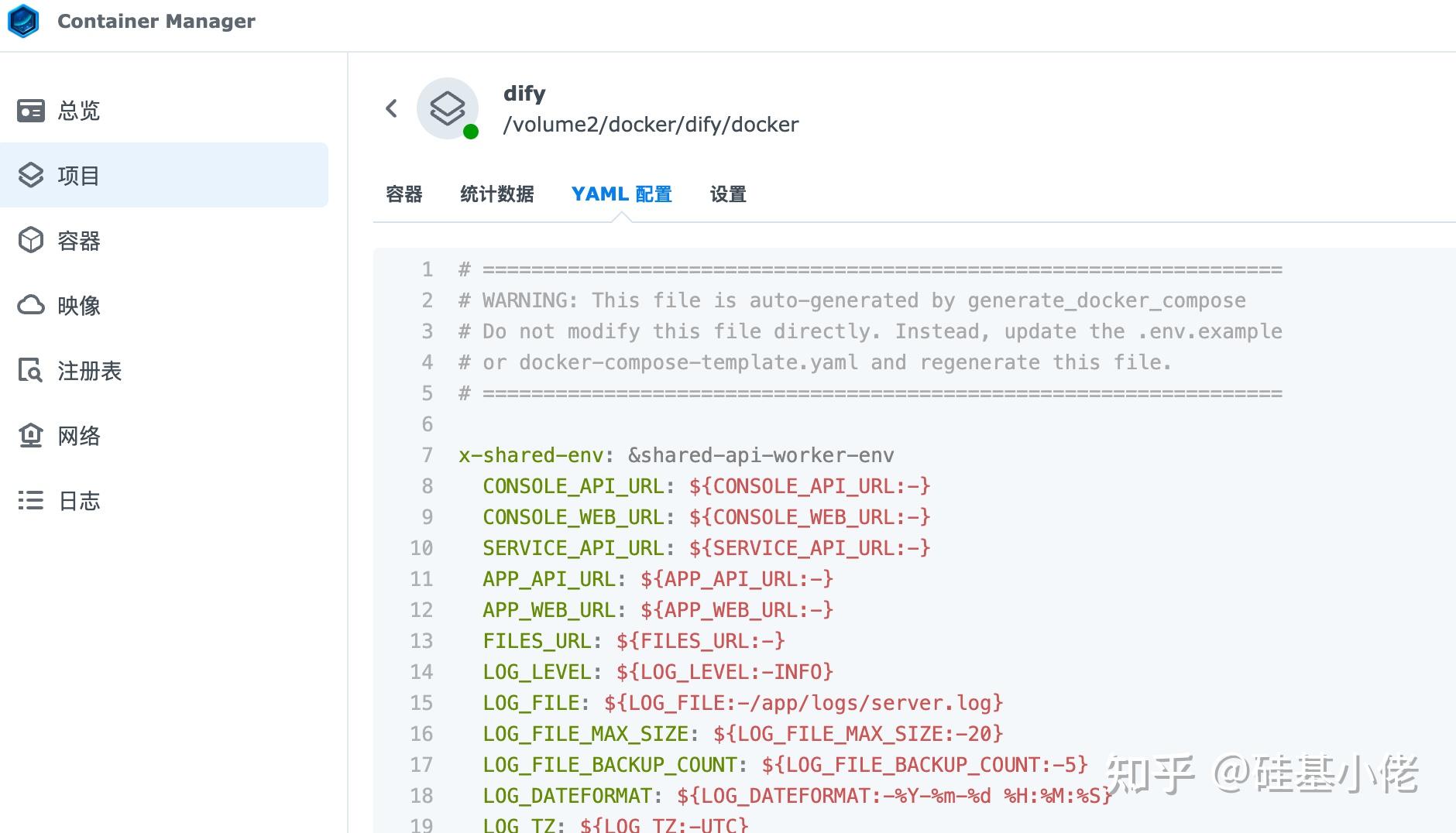The width and height of the screenshot is (1456, 833).
Task: Click the dify project stack icon
Action: [448, 108]
